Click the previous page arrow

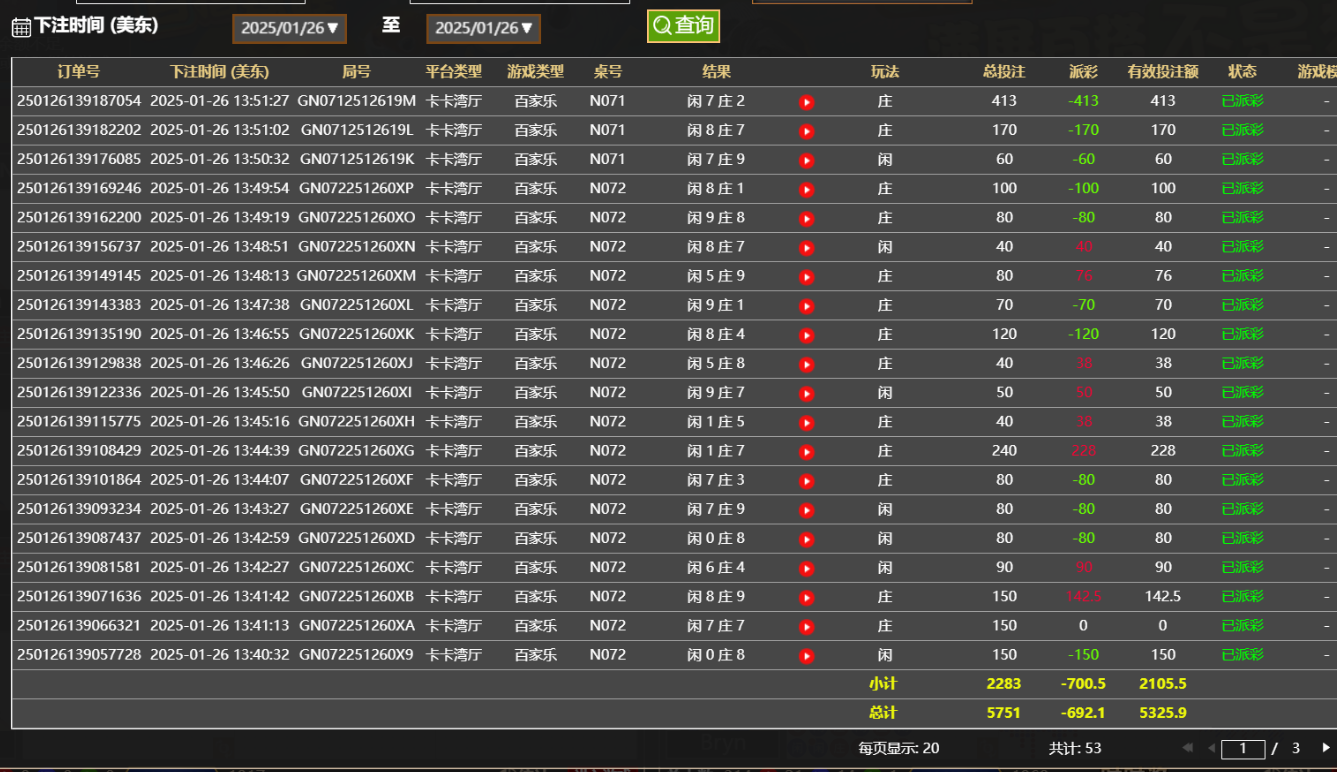coord(1210,748)
